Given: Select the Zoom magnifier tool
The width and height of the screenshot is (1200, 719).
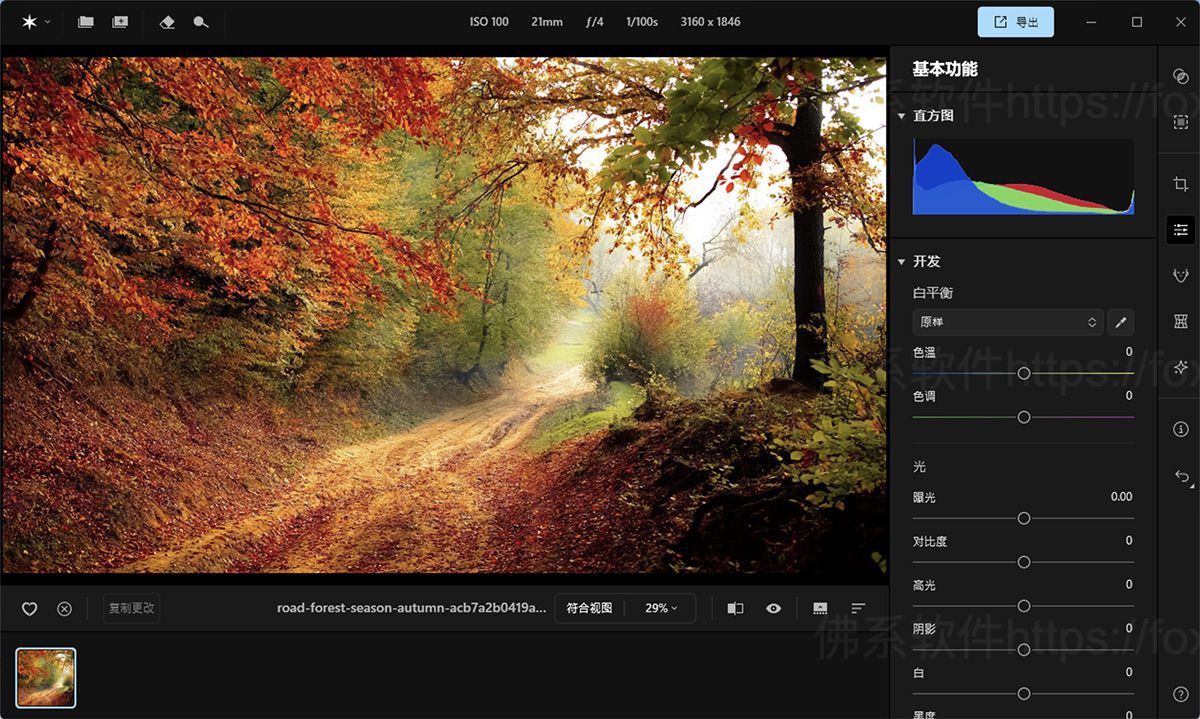Looking at the screenshot, I should click(x=201, y=22).
